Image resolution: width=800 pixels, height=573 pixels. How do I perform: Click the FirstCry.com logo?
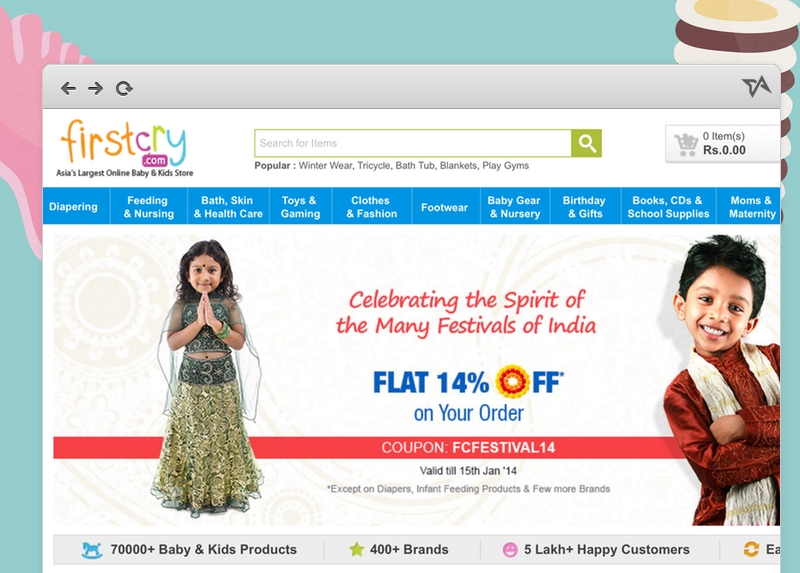(124, 148)
